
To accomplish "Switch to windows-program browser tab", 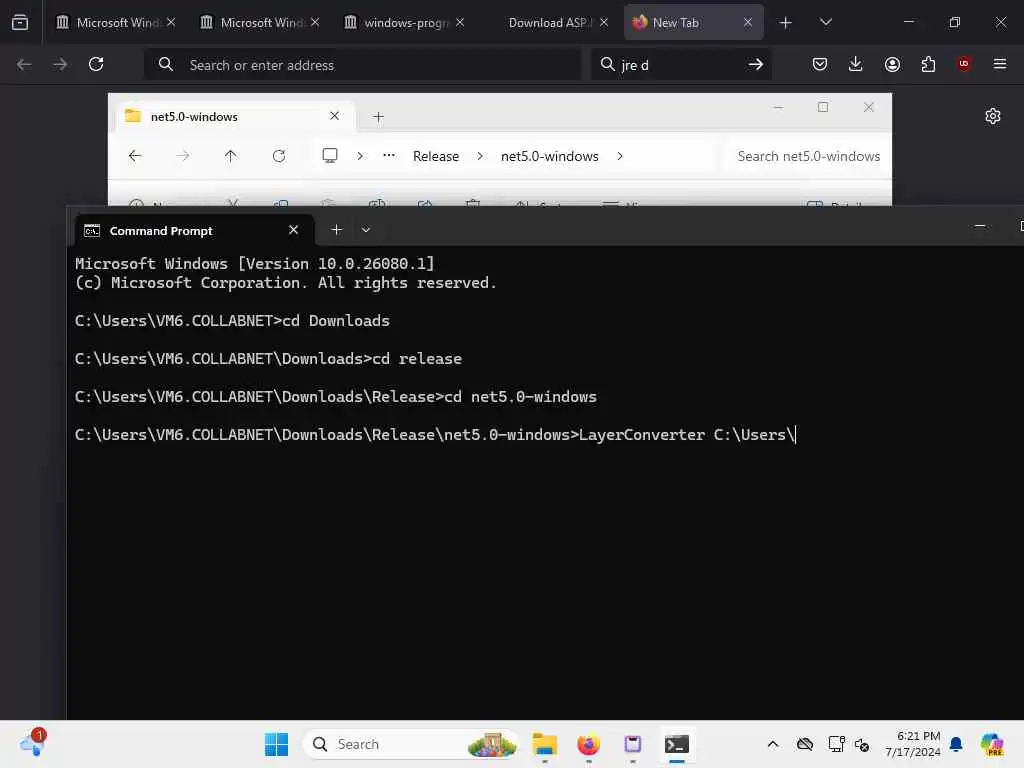I will 404,22.
